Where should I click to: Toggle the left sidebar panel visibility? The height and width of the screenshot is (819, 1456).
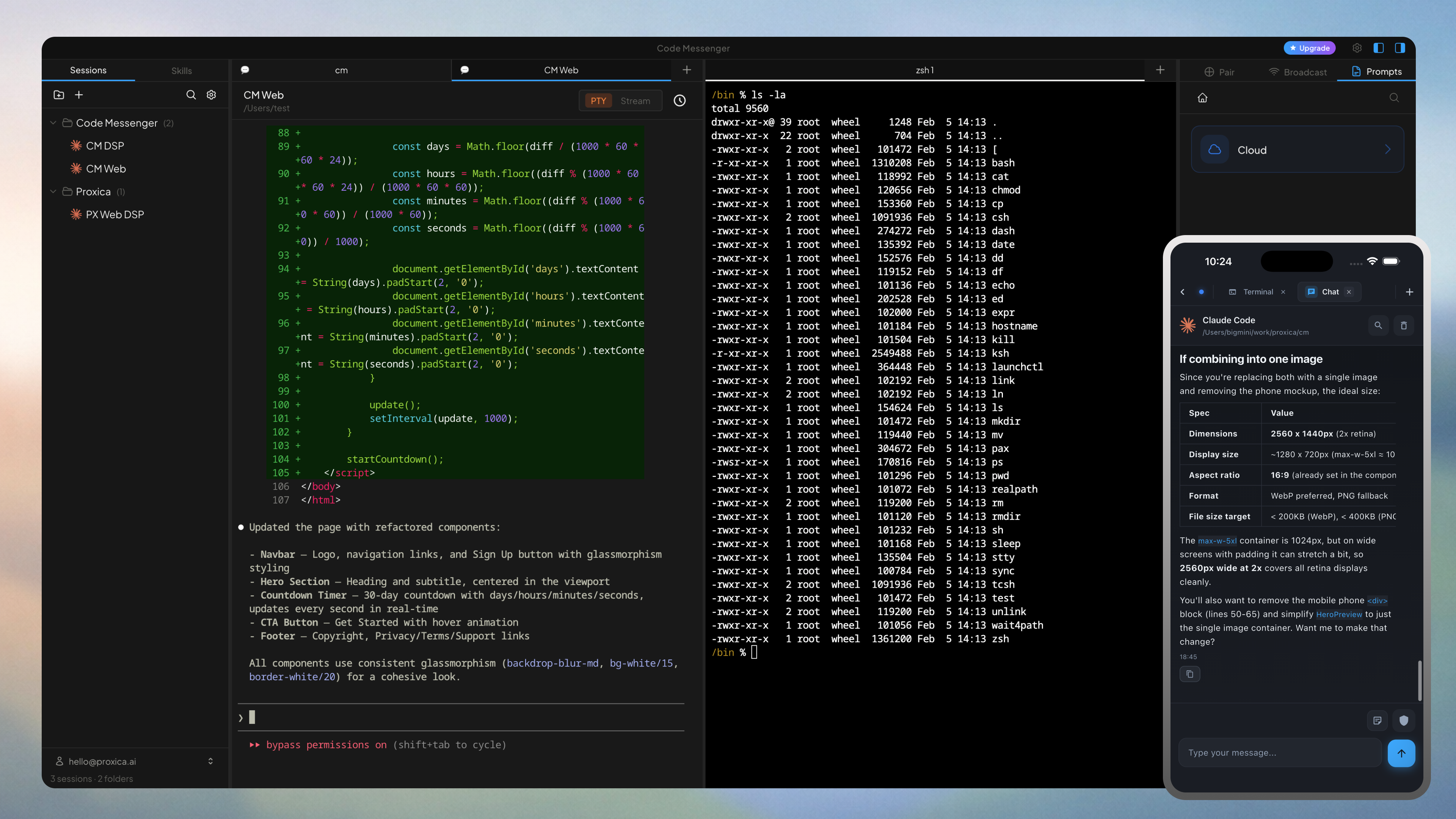[x=1379, y=48]
